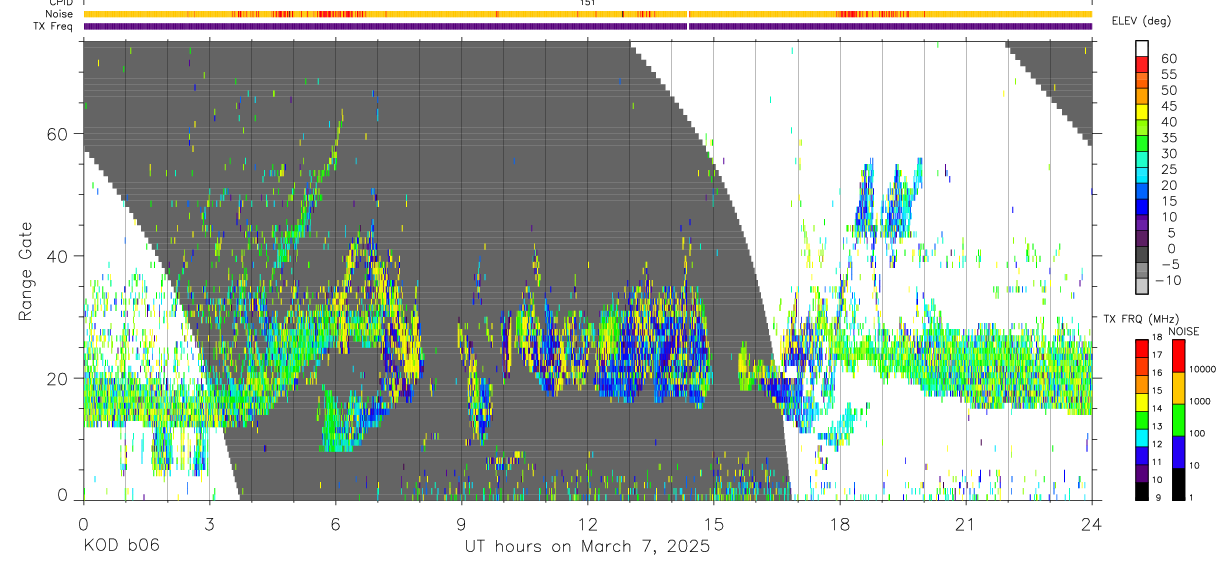Select the 'TX Freq' row label at top

coord(55,25)
